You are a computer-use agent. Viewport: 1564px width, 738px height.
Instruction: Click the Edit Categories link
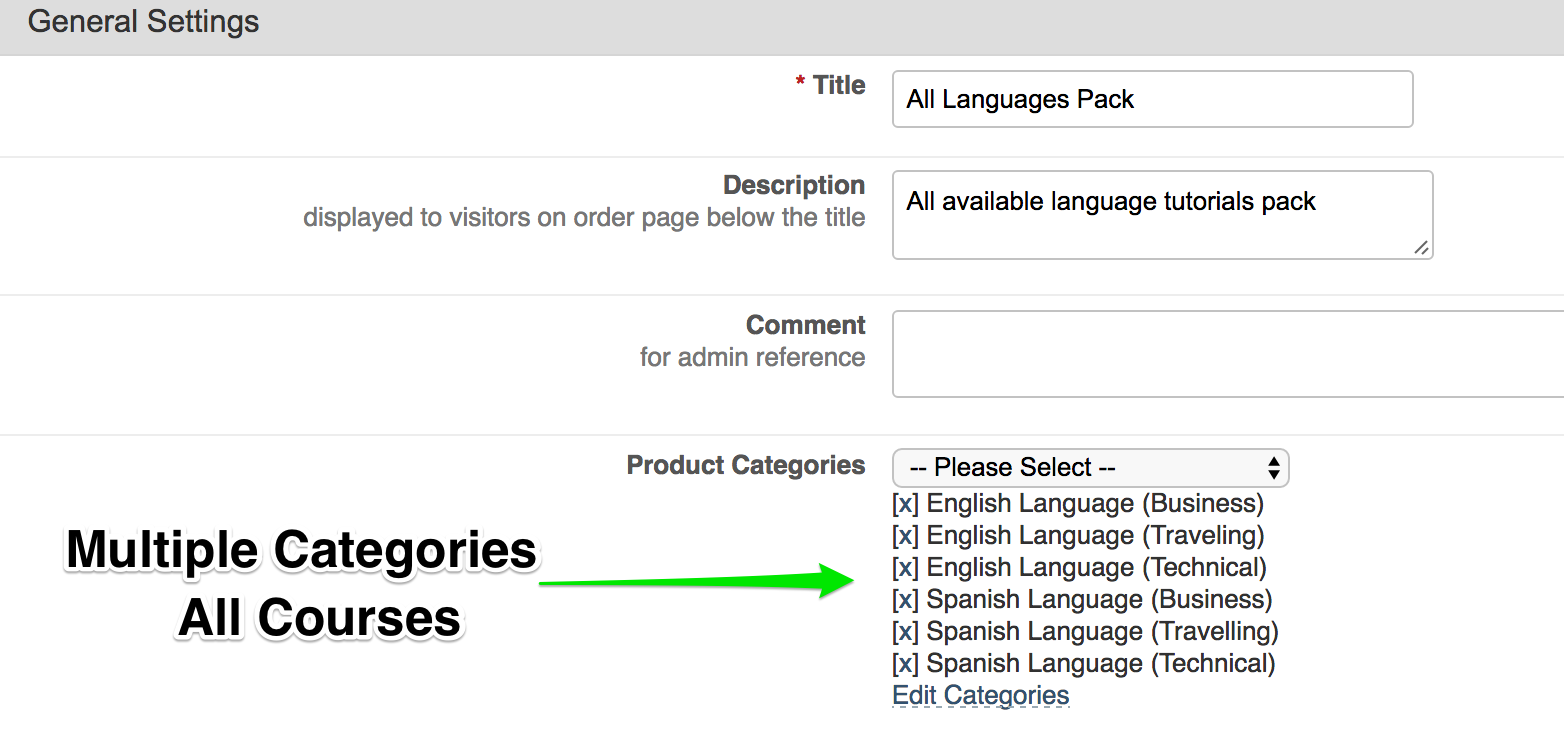[x=980, y=696]
